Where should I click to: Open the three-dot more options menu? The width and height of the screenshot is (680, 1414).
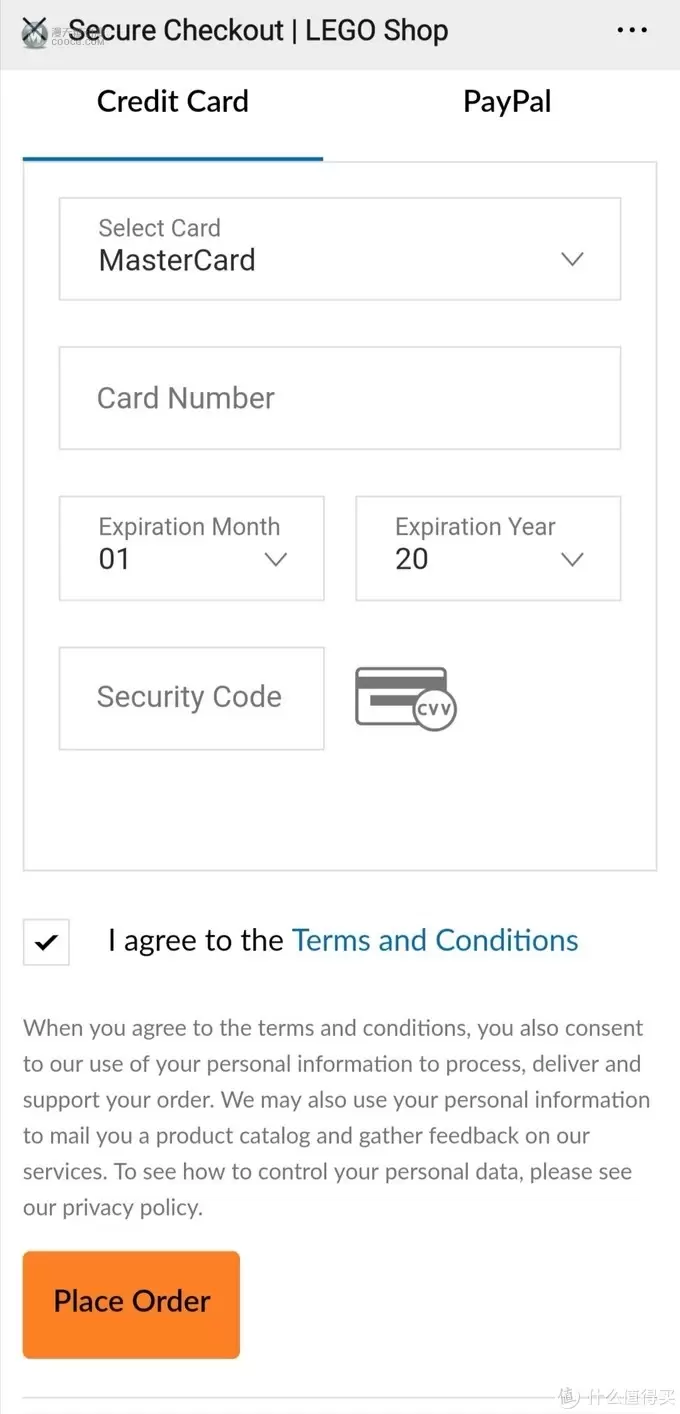[x=632, y=31]
